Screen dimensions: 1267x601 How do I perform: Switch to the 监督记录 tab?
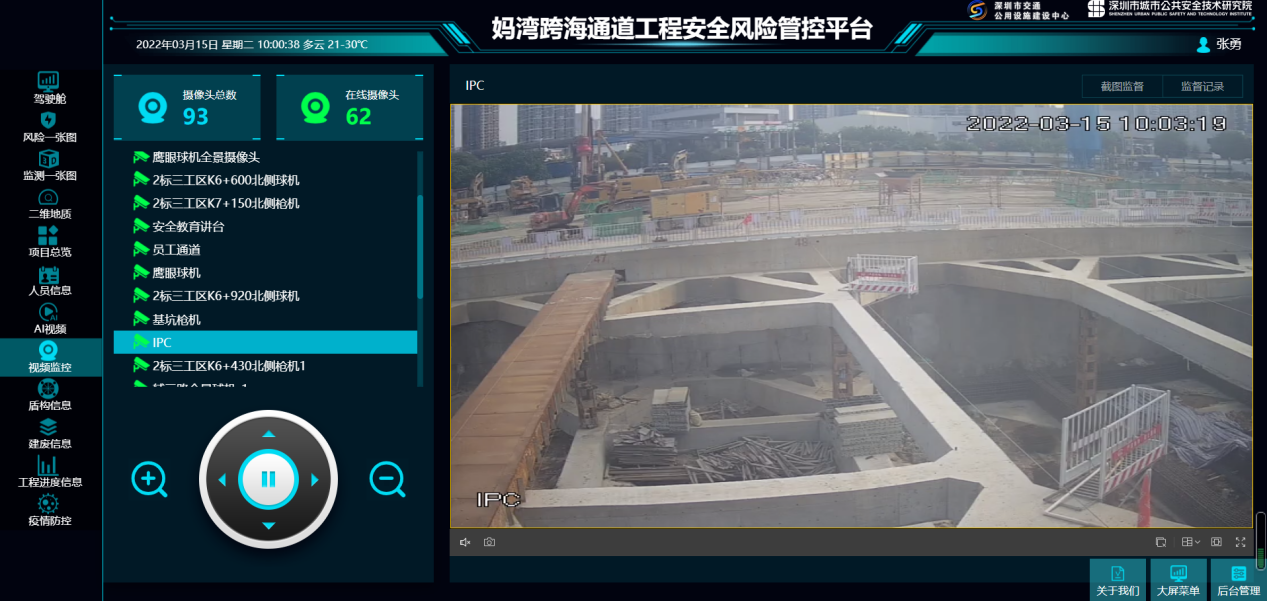click(1202, 86)
